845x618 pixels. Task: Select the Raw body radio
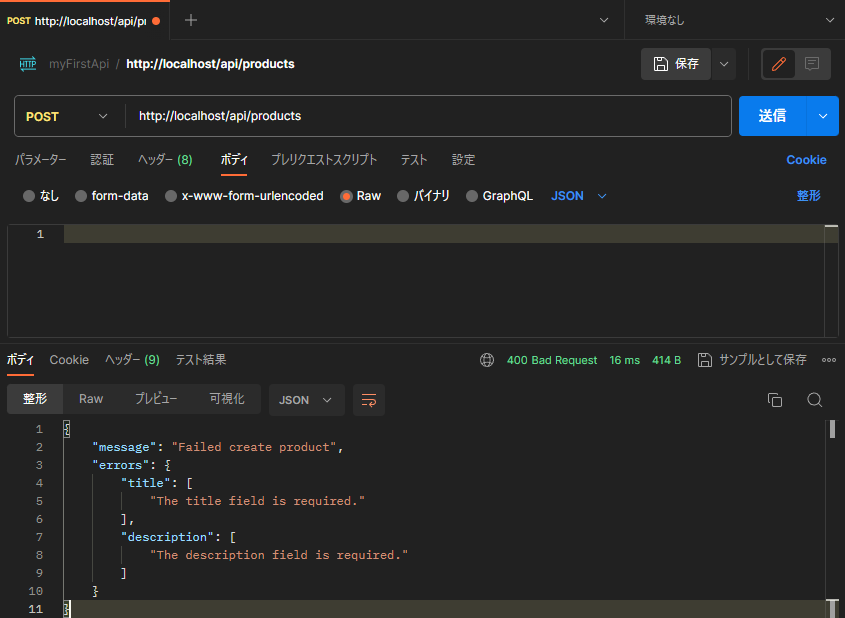point(346,196)
